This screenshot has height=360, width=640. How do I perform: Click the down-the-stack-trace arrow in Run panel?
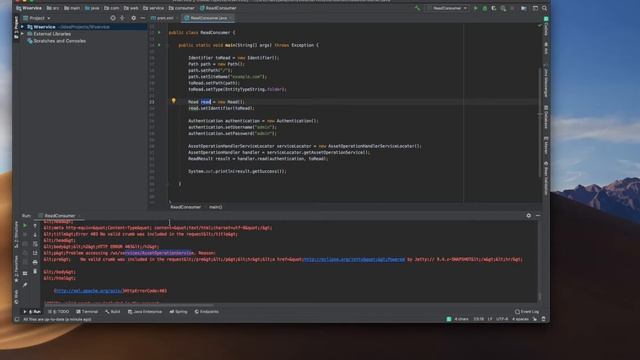pyautogui.click(x=35, y=235)
